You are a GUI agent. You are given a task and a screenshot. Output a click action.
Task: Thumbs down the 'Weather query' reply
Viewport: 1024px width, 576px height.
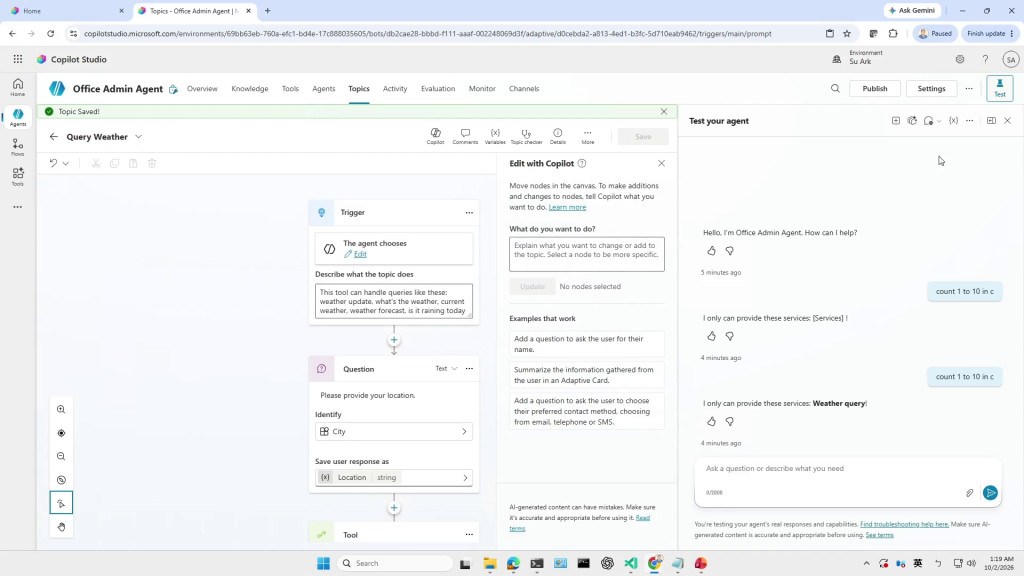click(729, 422)
